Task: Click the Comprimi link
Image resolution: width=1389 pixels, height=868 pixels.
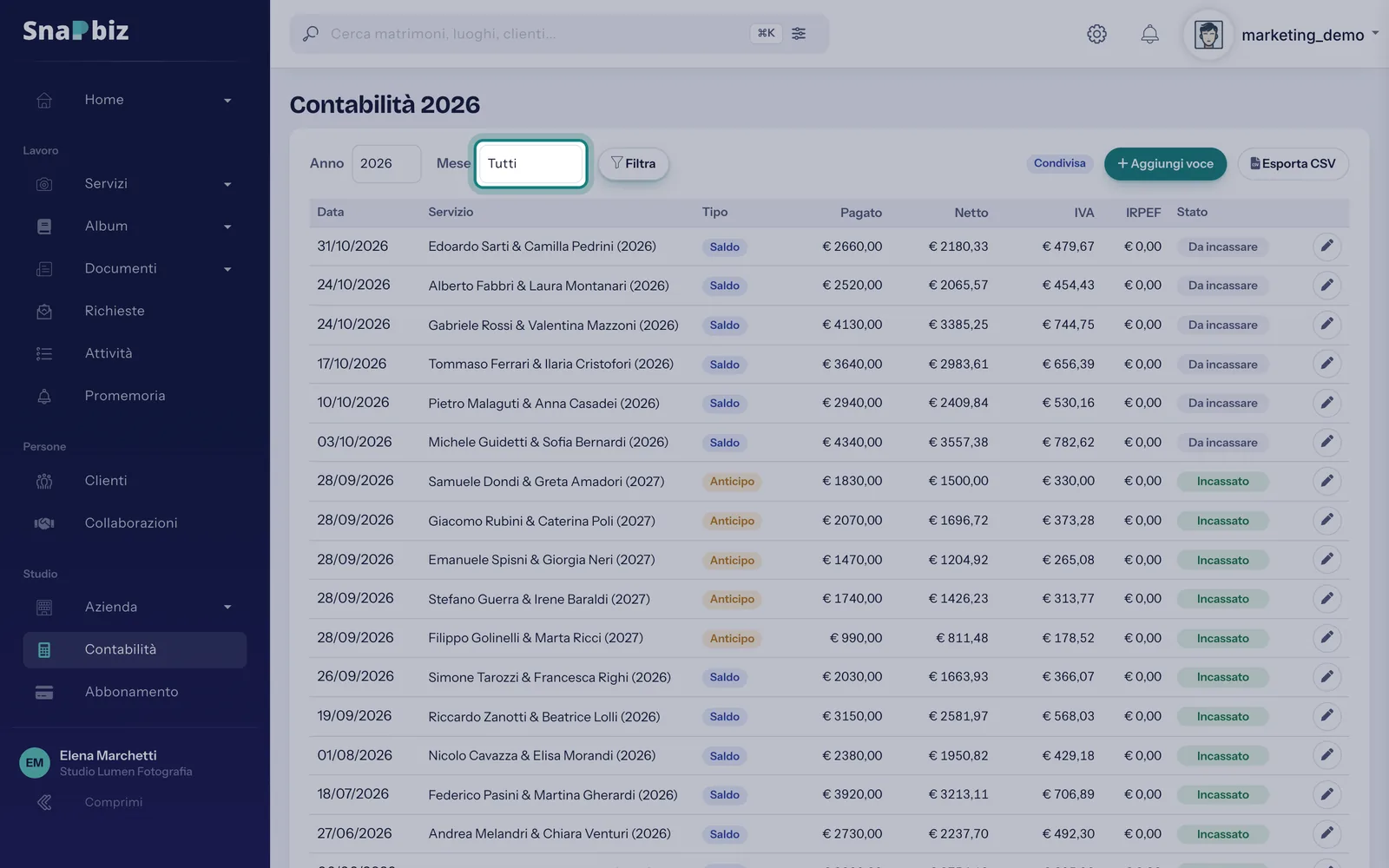Action: [x=114, y=802]
